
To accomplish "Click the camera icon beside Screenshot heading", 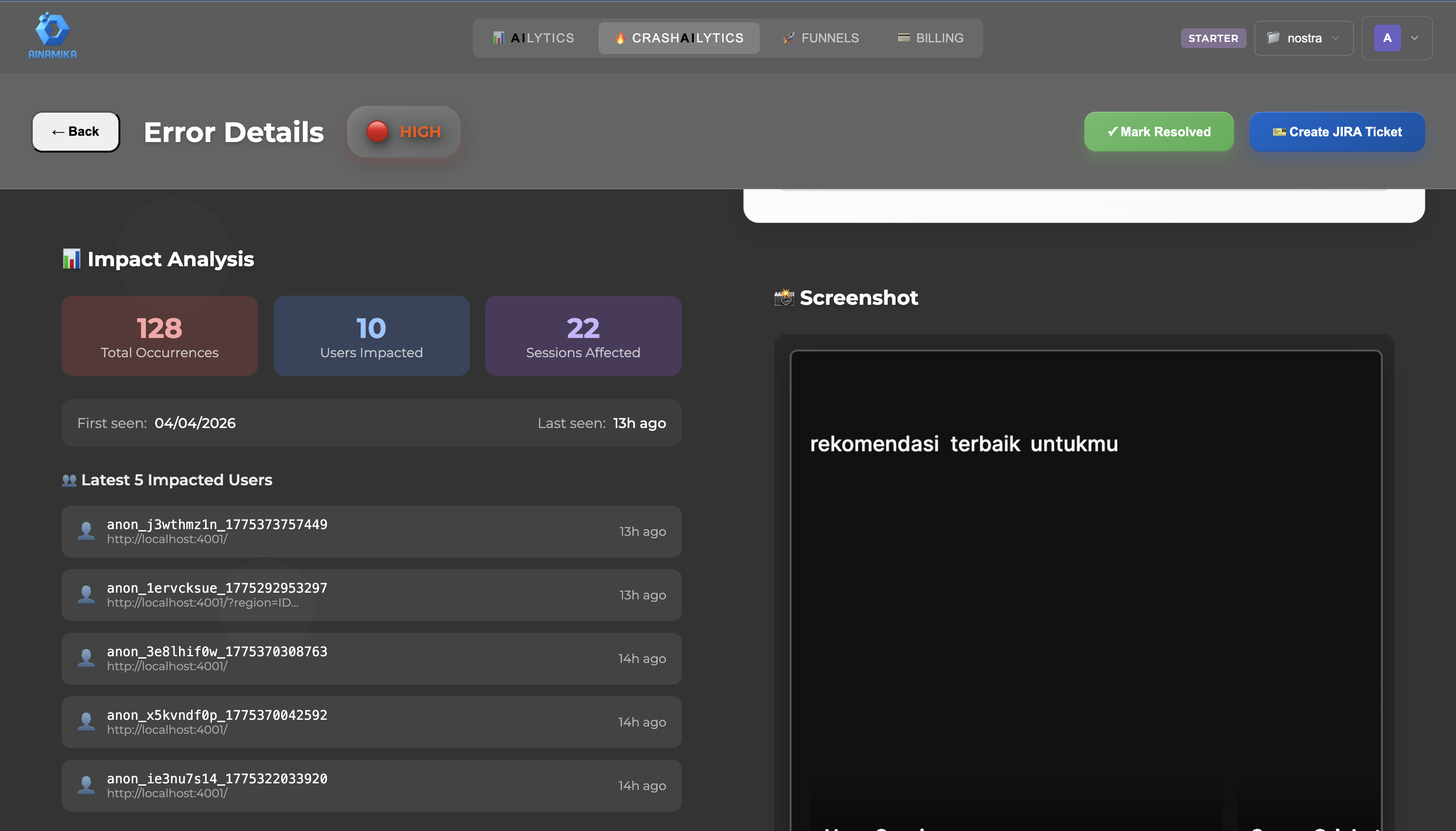I will [x=784, y=298].
